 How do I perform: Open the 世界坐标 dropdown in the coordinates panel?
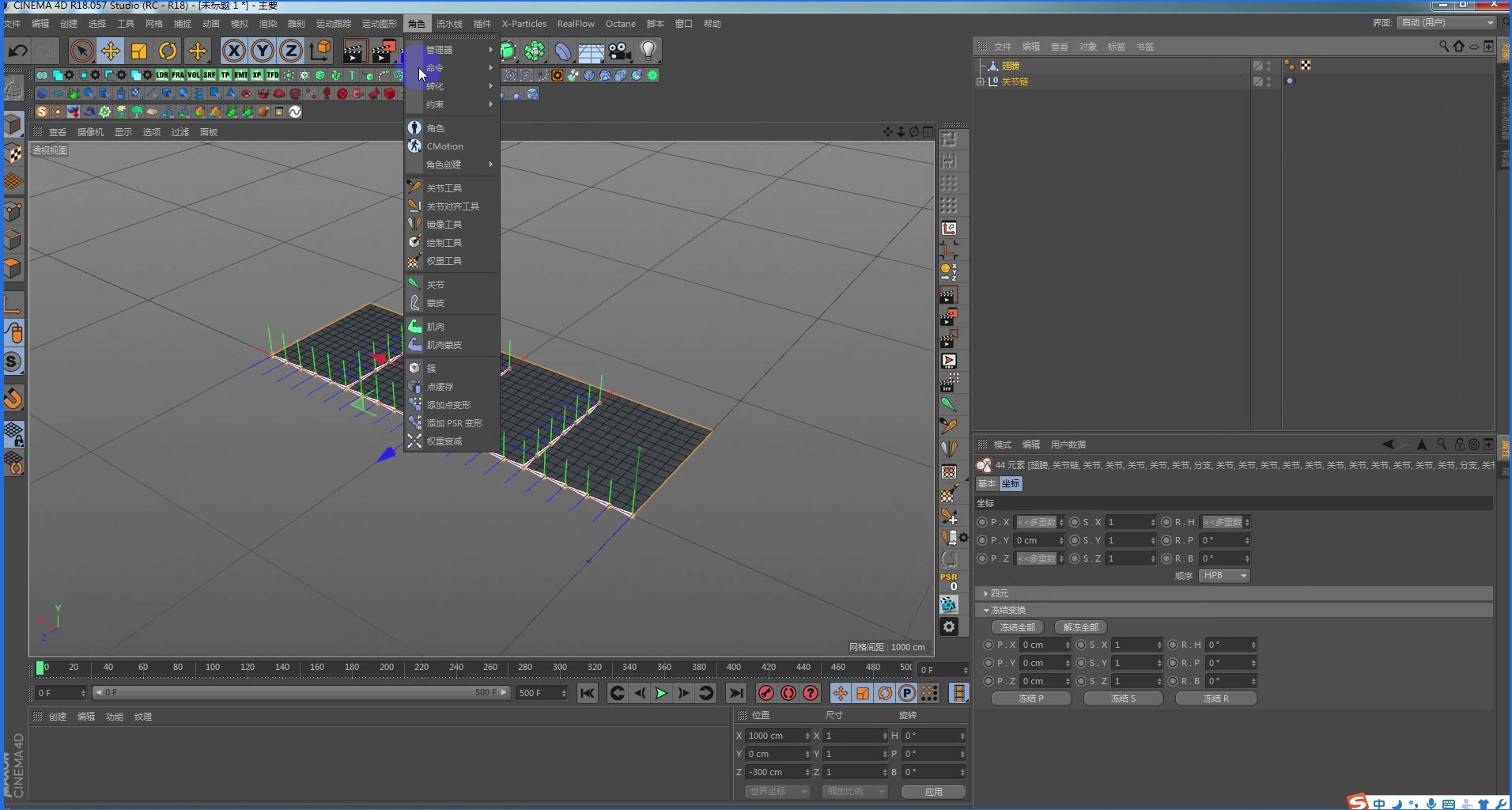(x=777, y=791)
